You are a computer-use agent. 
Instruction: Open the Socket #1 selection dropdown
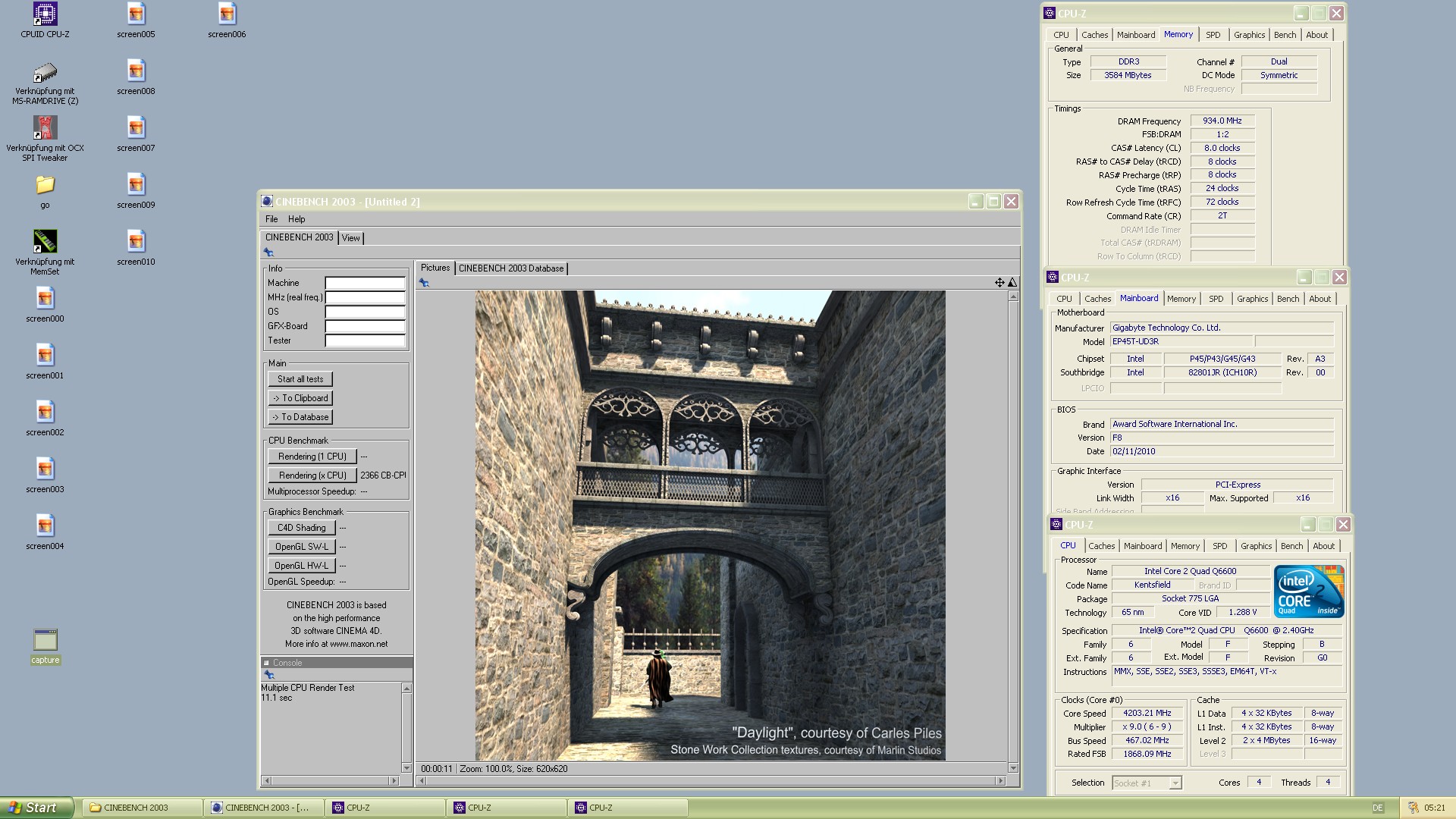tap(1147, 783)
